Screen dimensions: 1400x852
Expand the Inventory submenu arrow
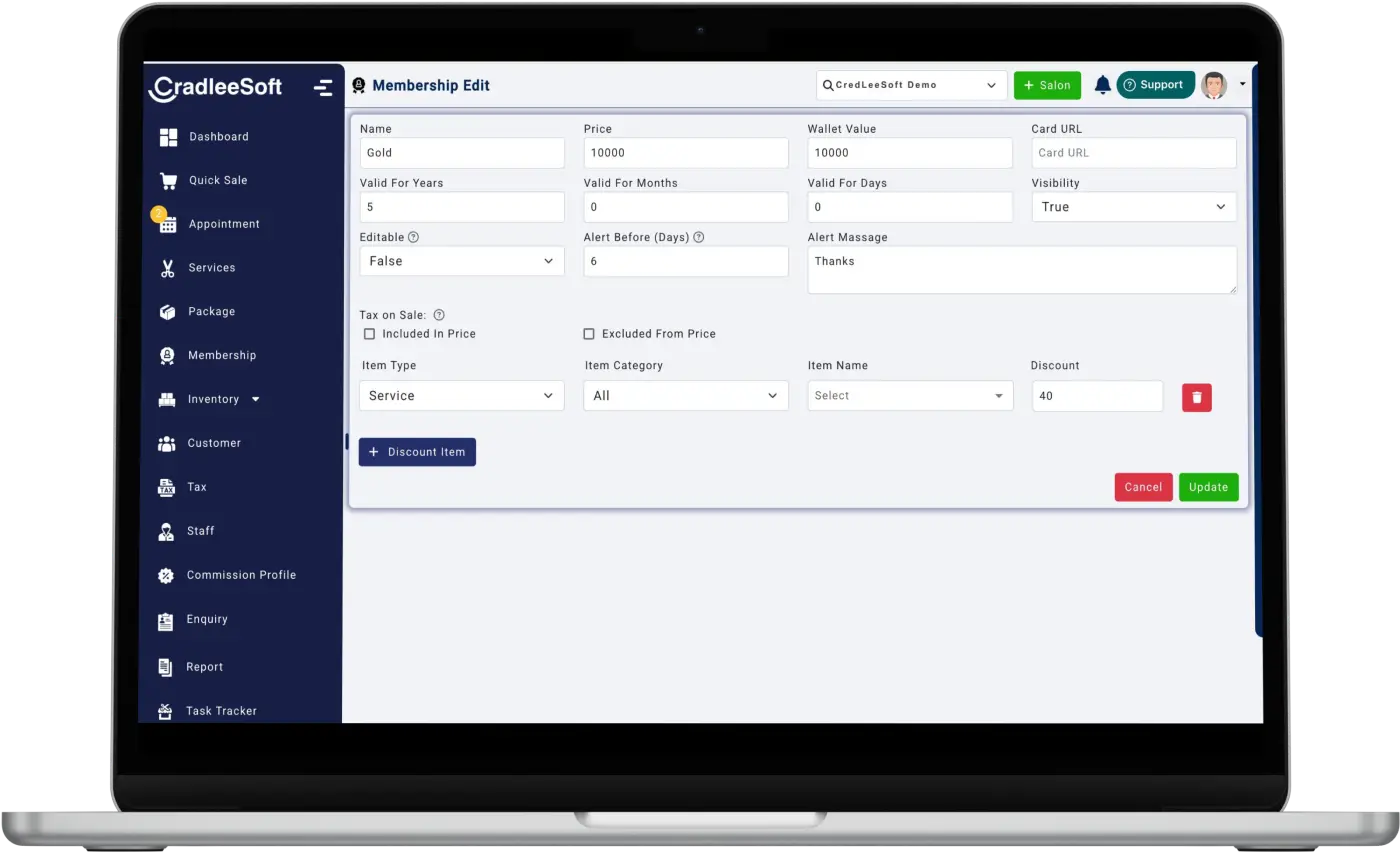click(255, 399)
